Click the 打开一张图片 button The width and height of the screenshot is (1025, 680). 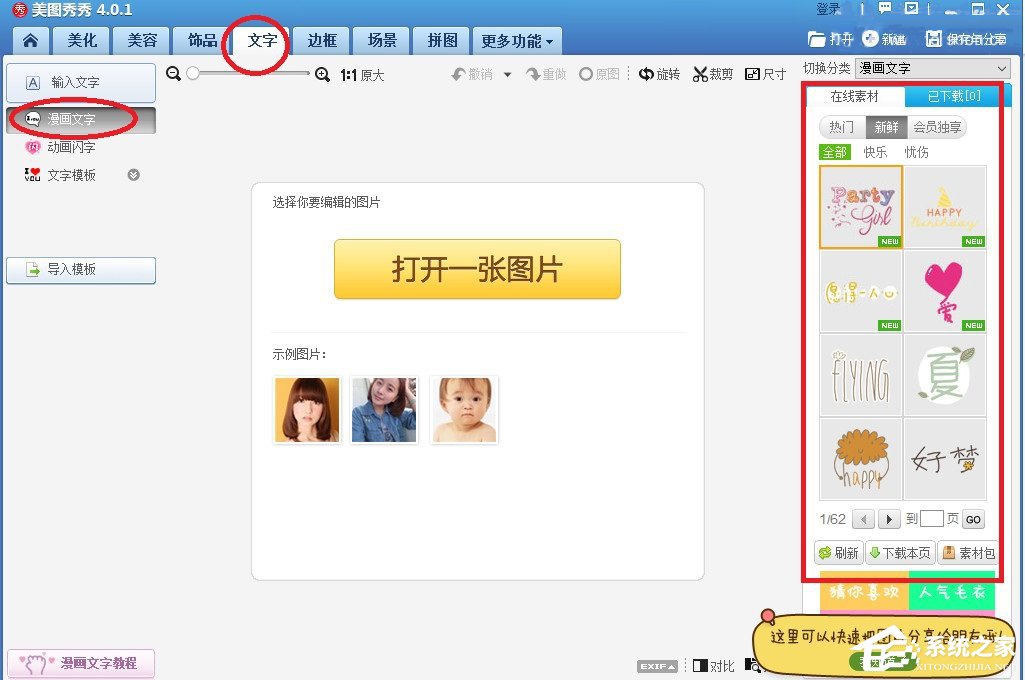pos(477,269)
